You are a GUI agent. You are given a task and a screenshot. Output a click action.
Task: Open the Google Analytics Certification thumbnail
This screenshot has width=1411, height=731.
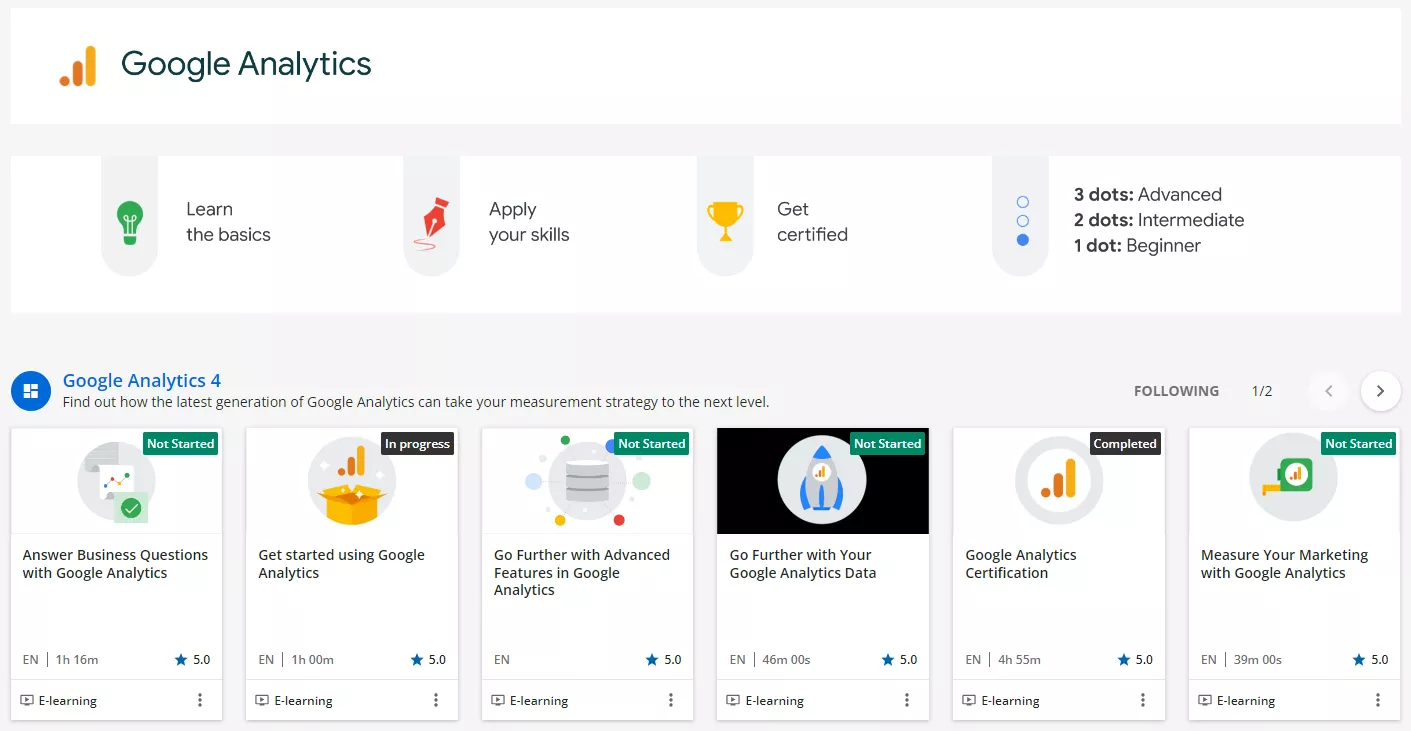pos(1059,481)
